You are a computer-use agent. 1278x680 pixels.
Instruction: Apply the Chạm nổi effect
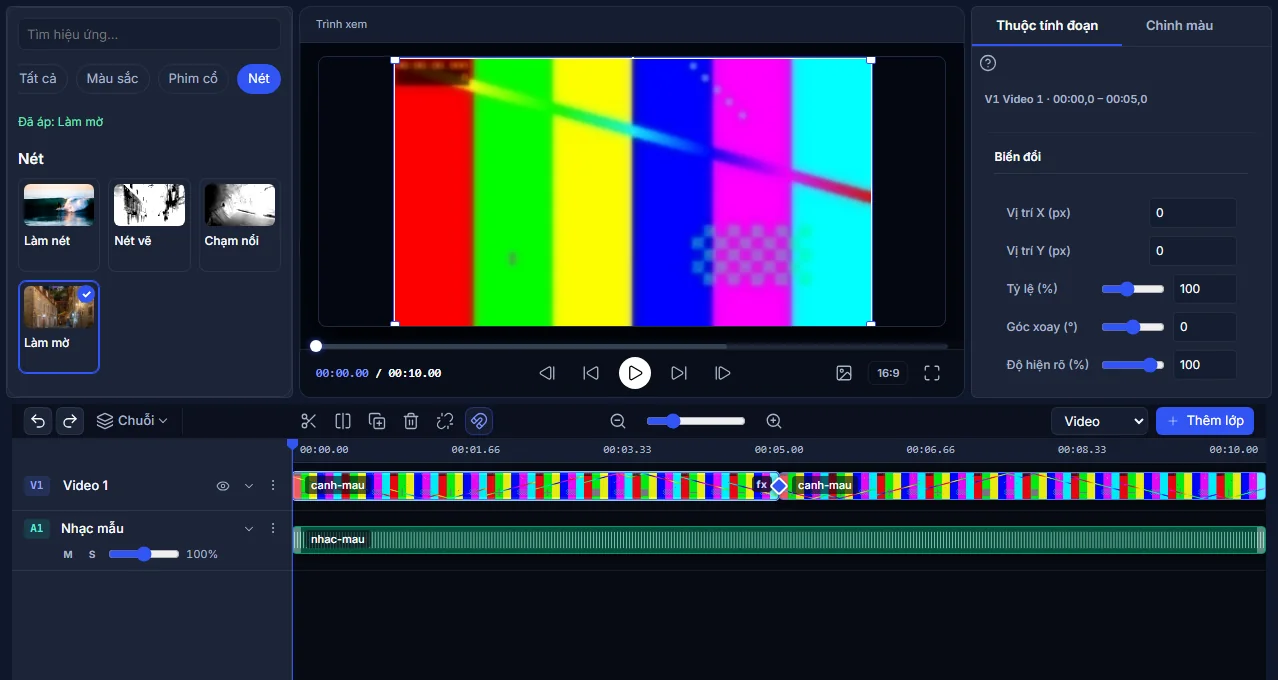240,225
